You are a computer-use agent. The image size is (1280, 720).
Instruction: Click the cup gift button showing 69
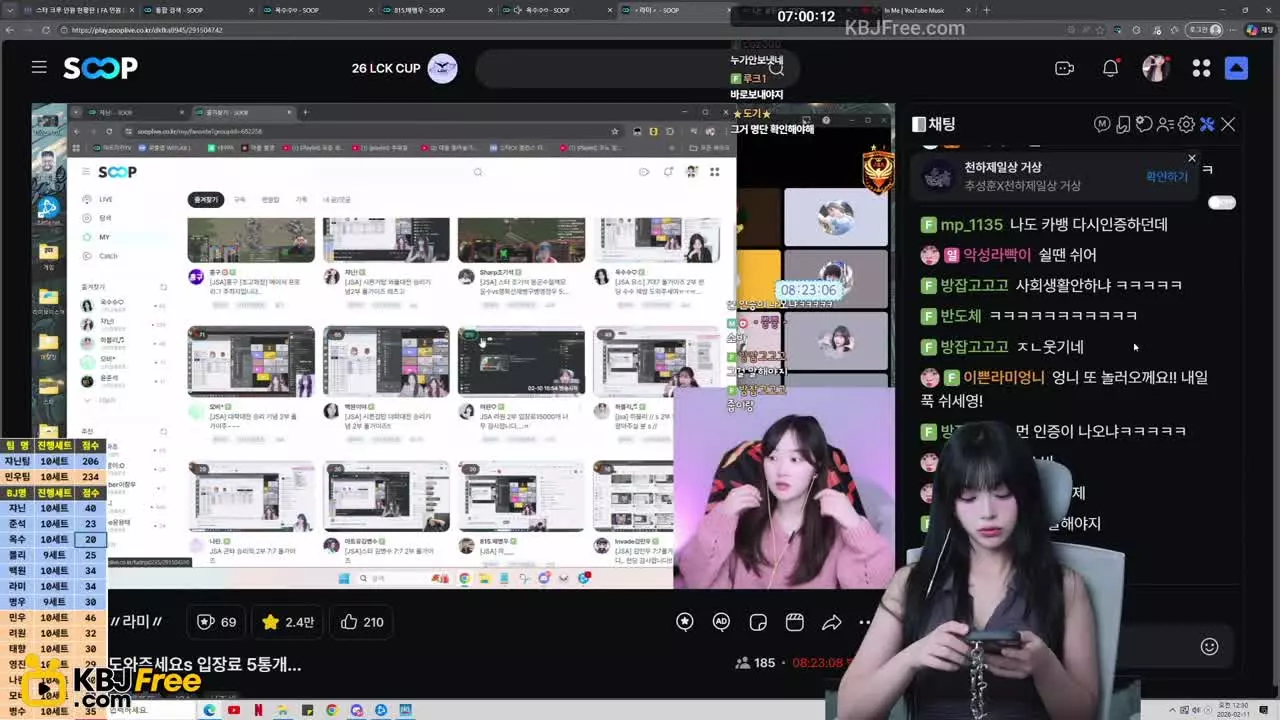click(217, 622)
